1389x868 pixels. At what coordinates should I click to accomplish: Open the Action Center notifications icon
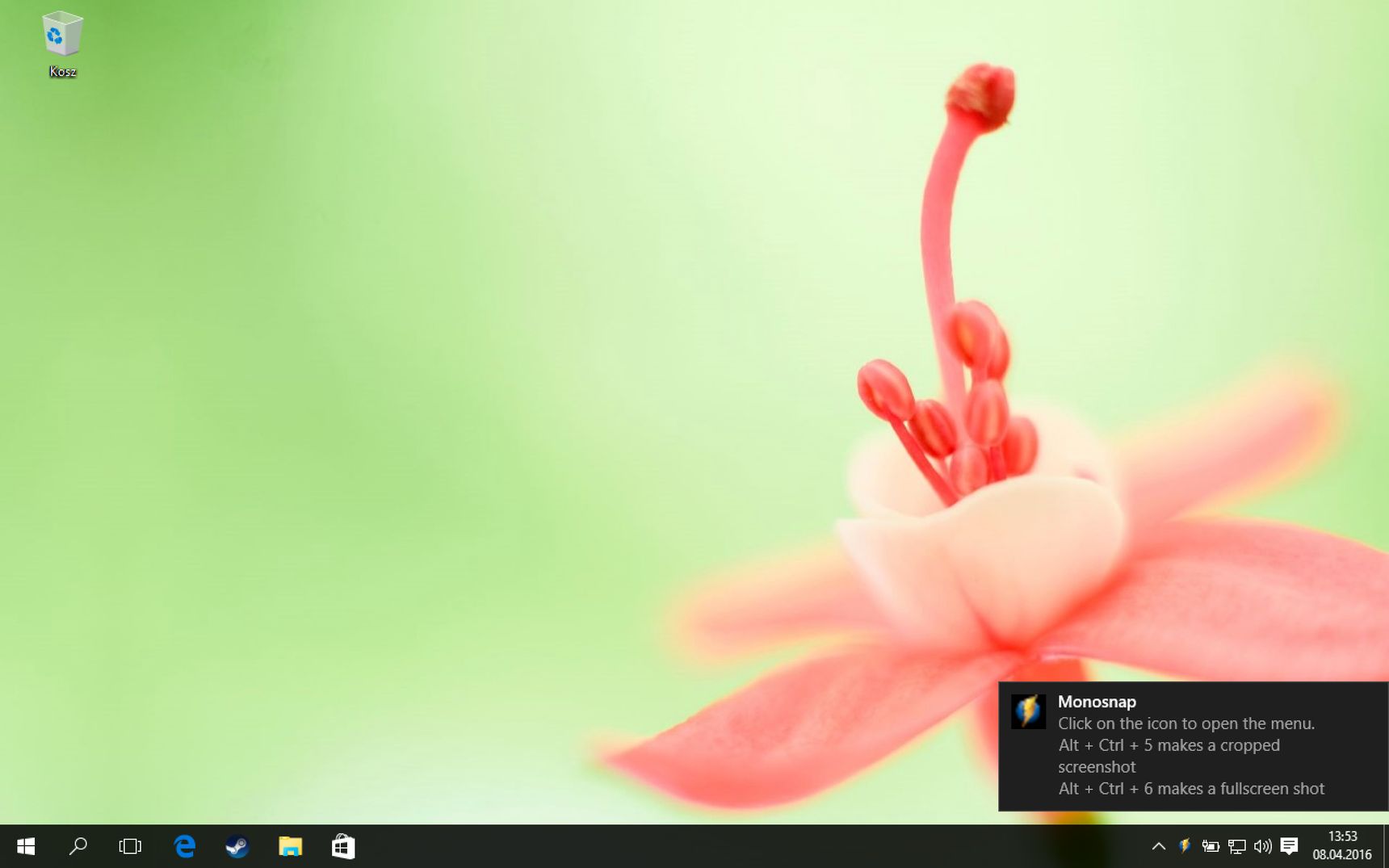click(1289, 846)
